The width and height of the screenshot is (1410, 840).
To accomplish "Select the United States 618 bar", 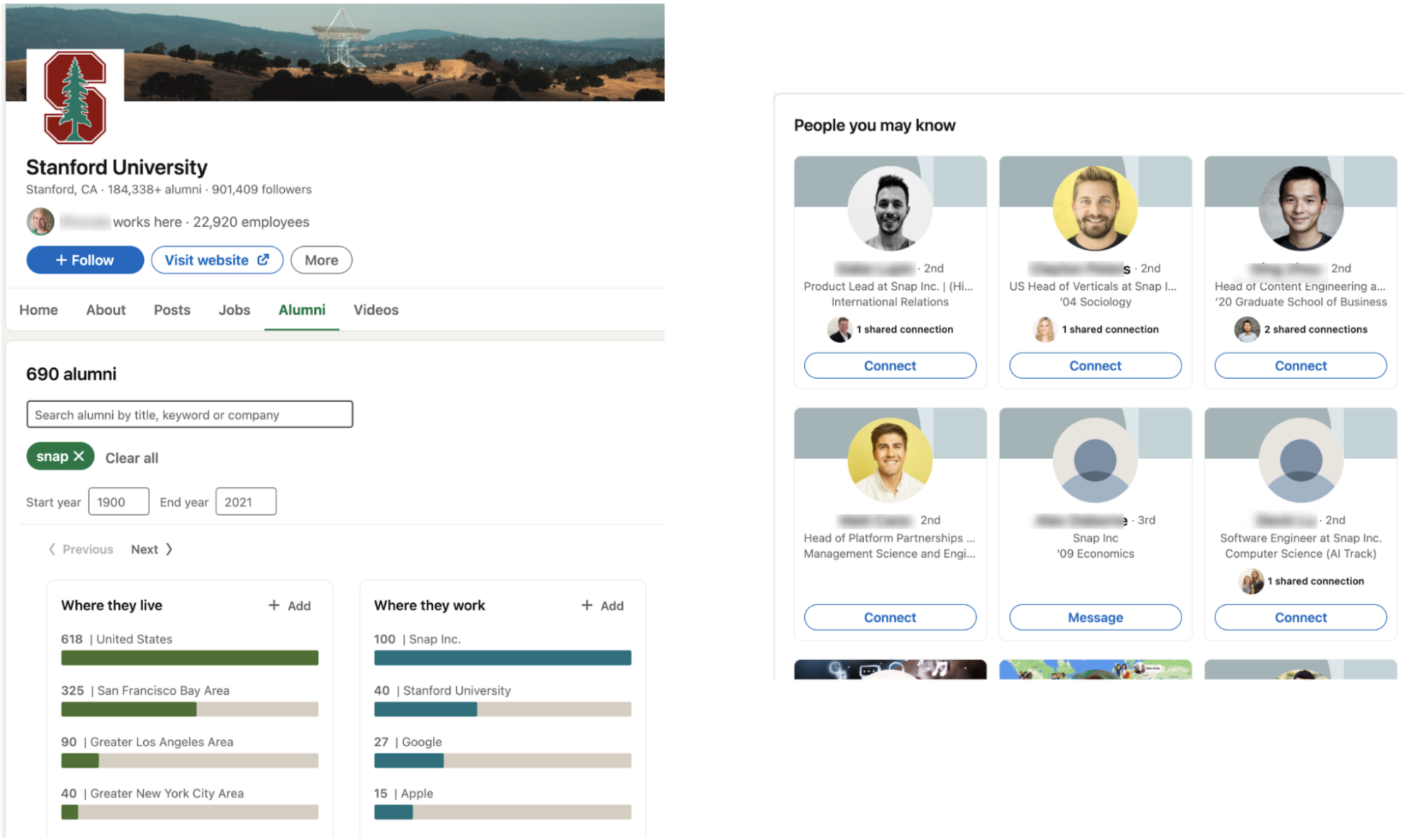I will (x=189, y=658).
